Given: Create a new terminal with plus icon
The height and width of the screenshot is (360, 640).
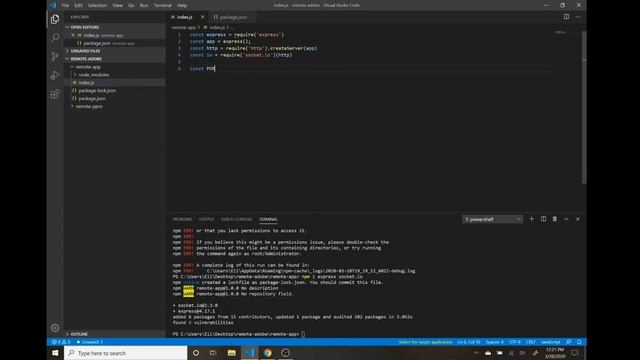Looking at the screenshot, I should 531,219.
